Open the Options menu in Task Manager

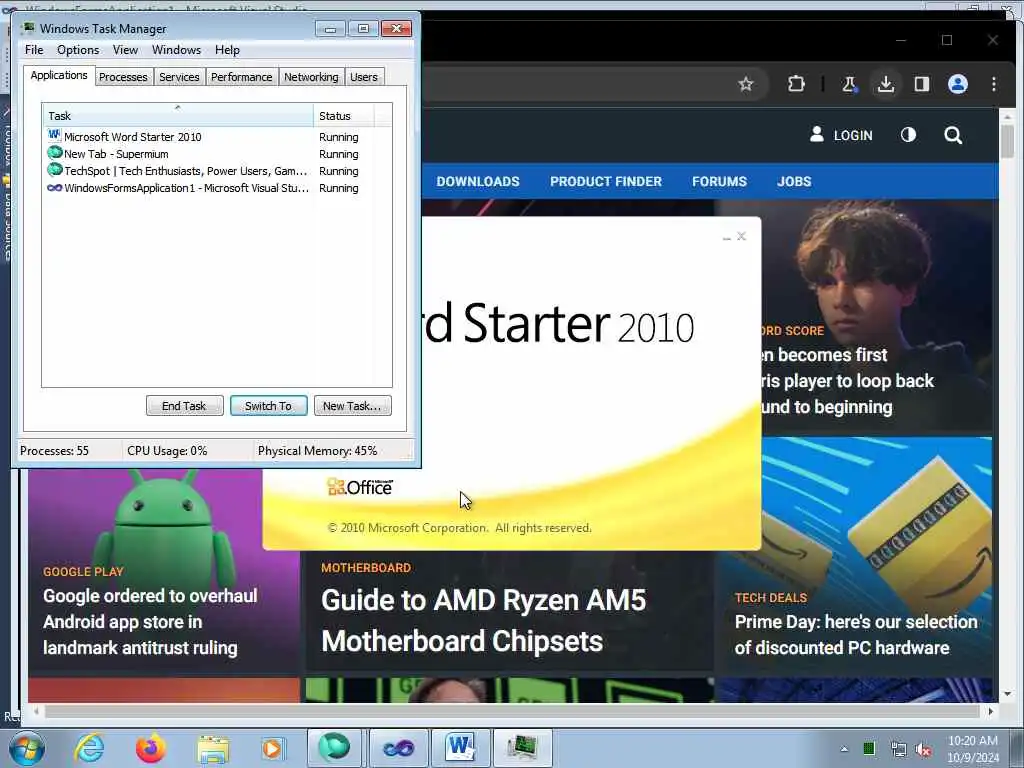point(78,50)
